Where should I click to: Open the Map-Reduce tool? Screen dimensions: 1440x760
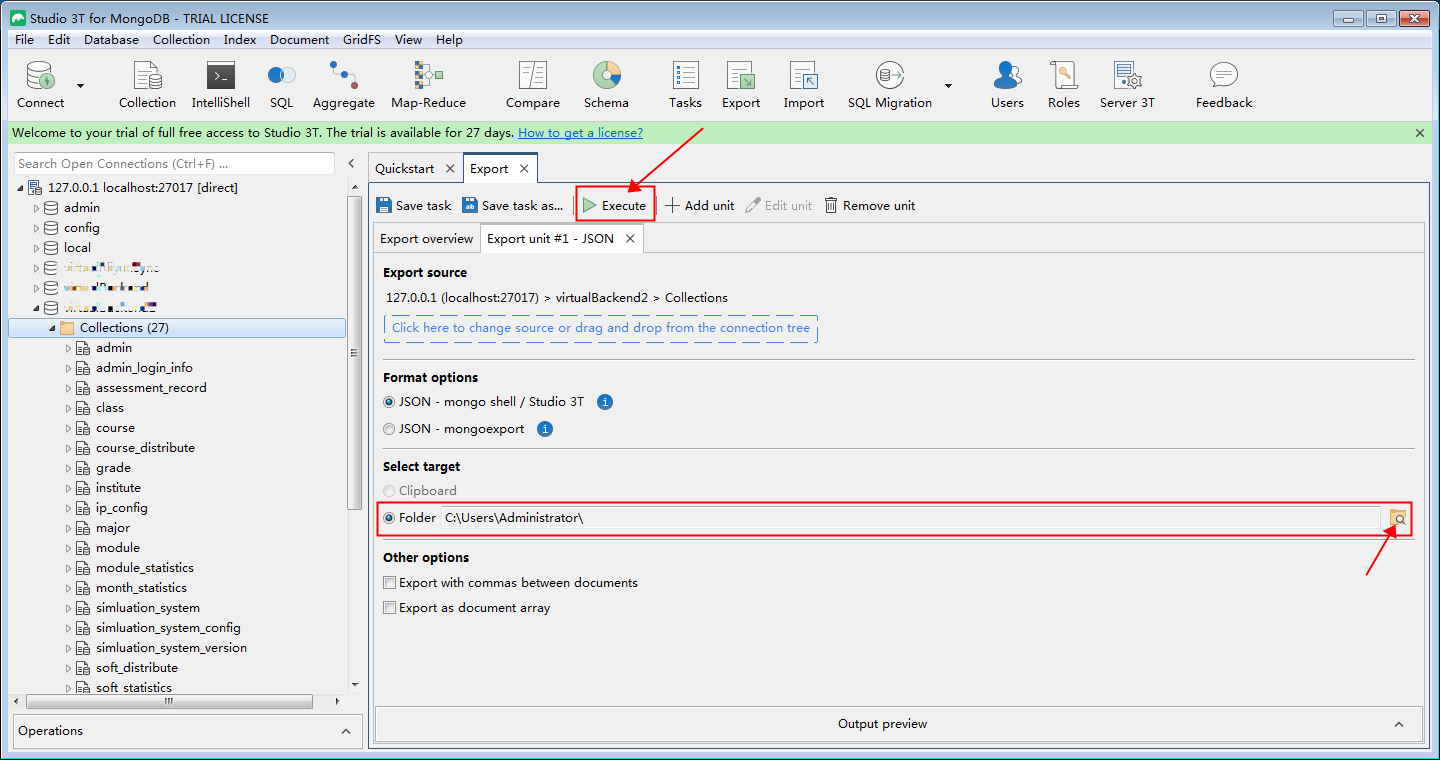pyautogui.click(x=428, y=85)
